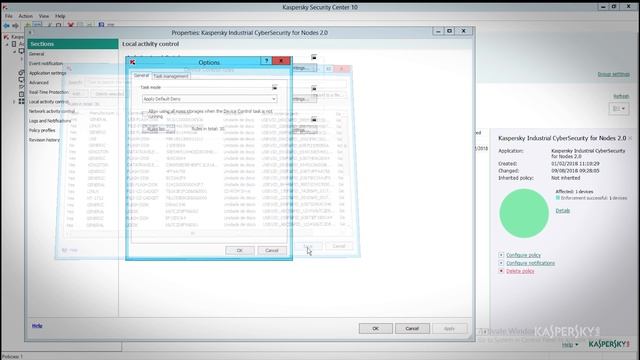Open the Details link in policy panel
Viewport: 640px width, 360px height.
562,211
